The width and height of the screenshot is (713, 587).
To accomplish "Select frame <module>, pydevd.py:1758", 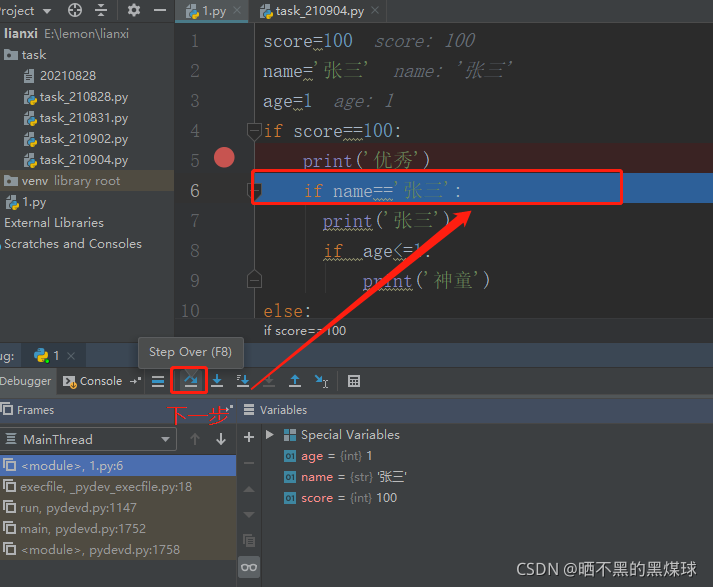I will click(118, 550).
